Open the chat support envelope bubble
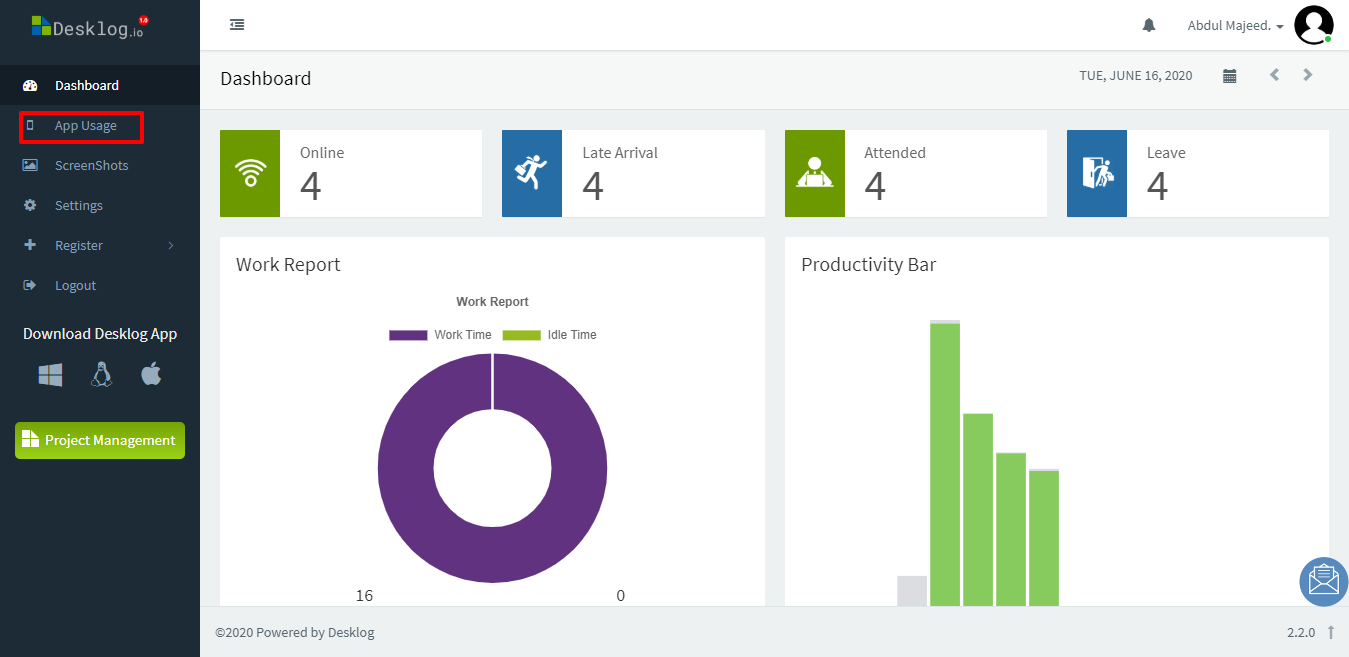 (x=1322, y=581)
